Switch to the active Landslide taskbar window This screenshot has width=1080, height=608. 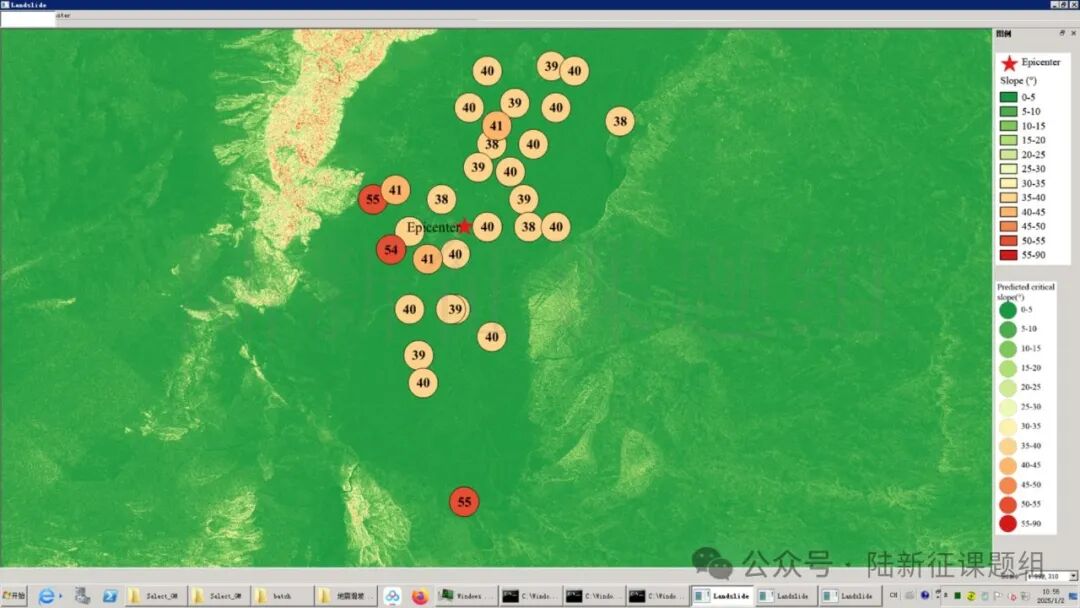[721, 596]
